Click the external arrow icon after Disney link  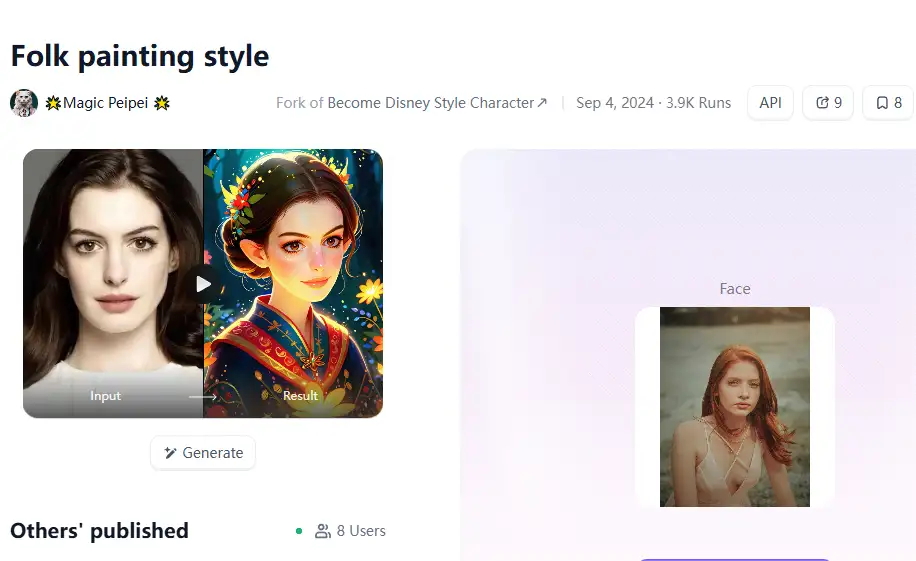coord(542,103)
